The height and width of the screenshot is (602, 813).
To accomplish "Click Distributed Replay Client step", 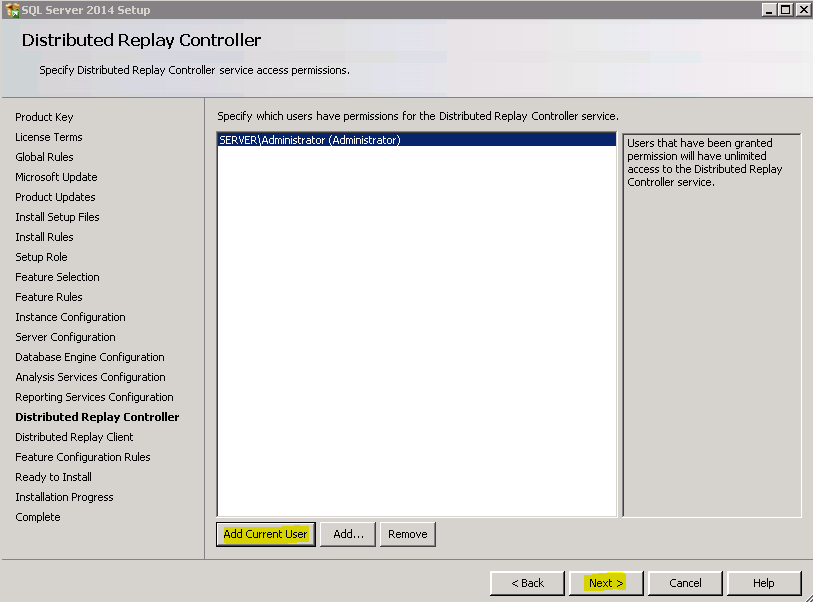I will click(74, 437).
